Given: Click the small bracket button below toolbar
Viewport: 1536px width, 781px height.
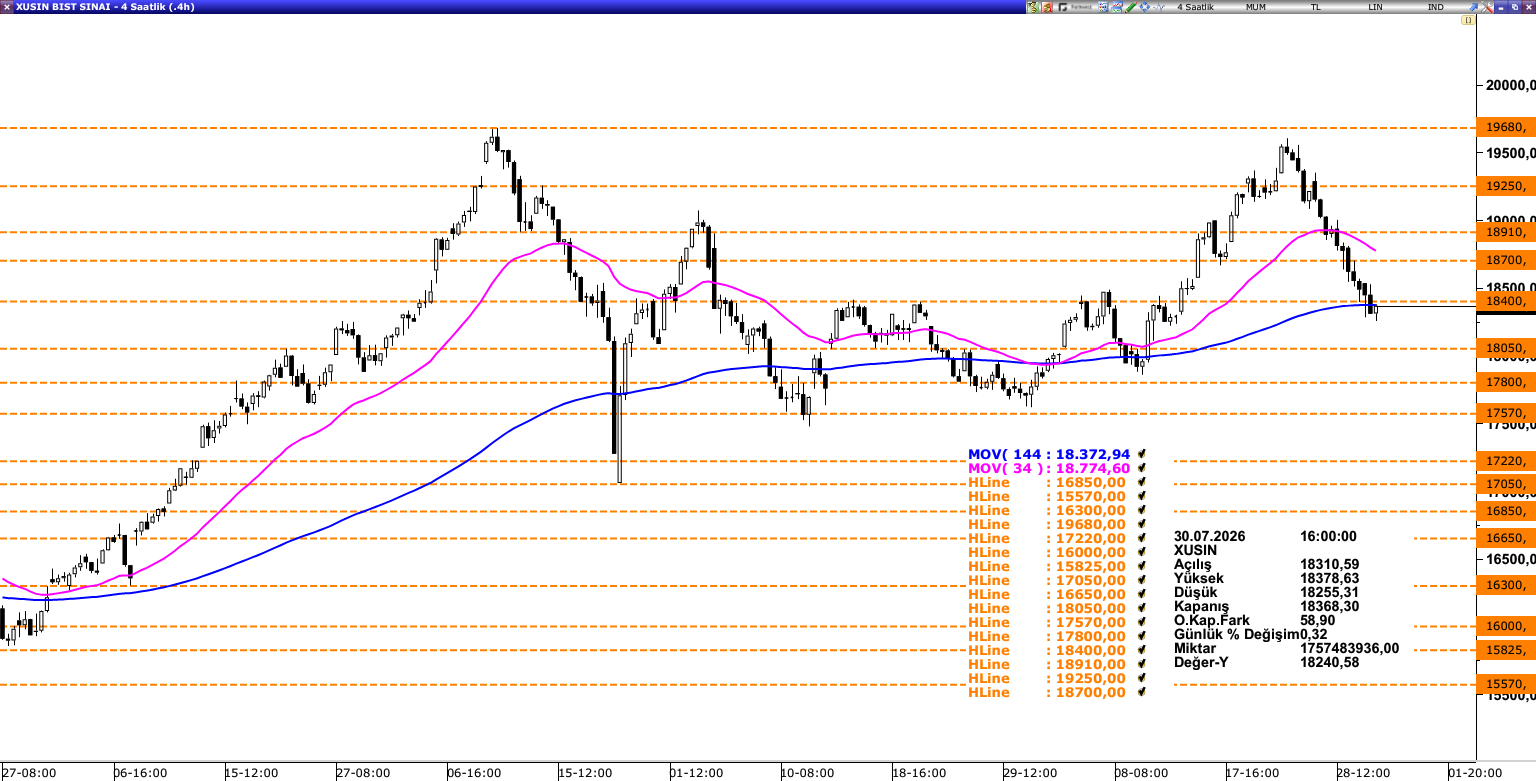Looking at the screenshot, I should tap(1468, 20).
